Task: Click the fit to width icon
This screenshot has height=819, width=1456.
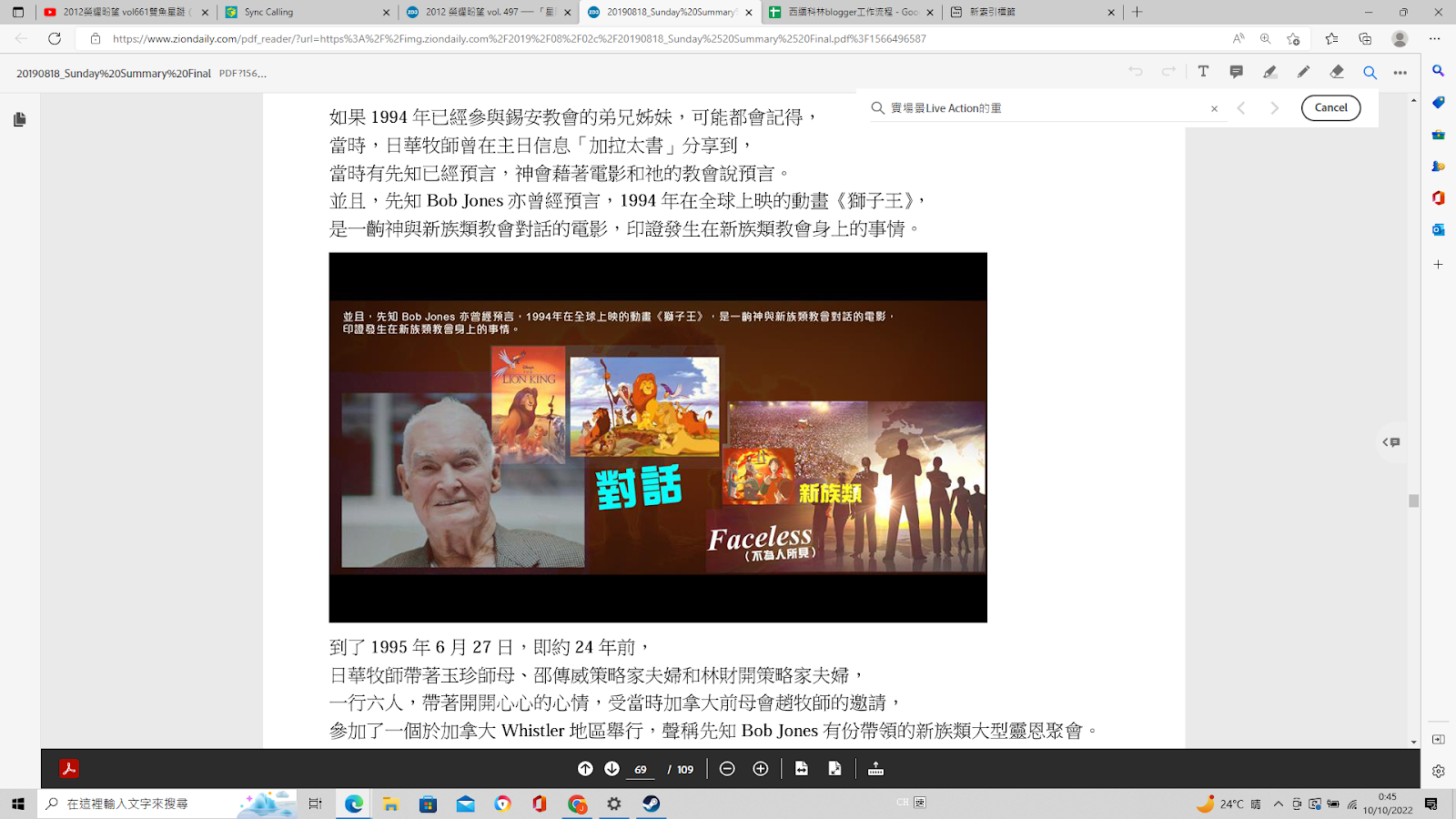Action: pyautogui.click(x=802, y=769)
